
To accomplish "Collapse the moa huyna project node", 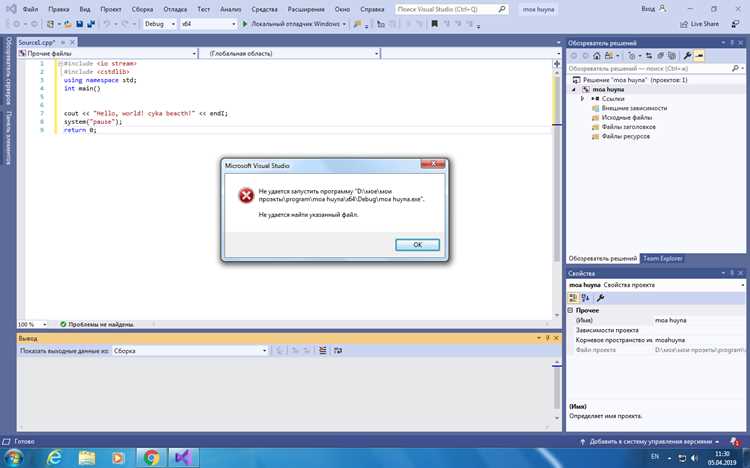I will point(574,89).
